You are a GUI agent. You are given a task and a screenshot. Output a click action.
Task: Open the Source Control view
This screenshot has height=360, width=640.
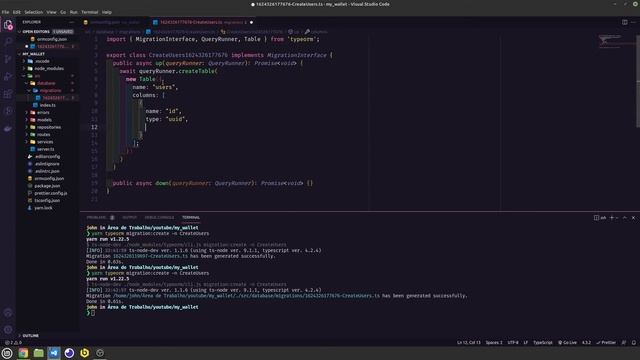pyautogui.click(x=8, y=59)
